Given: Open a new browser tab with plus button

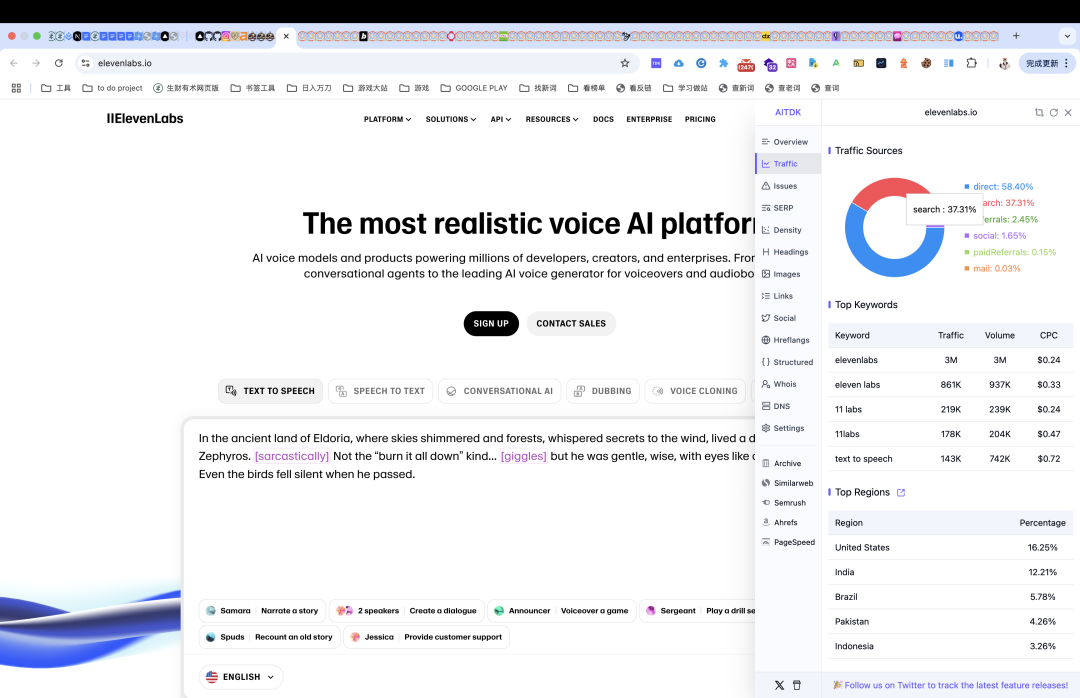Looking at the screenshot, I should pyautogui.click(x=1016, y=36).
